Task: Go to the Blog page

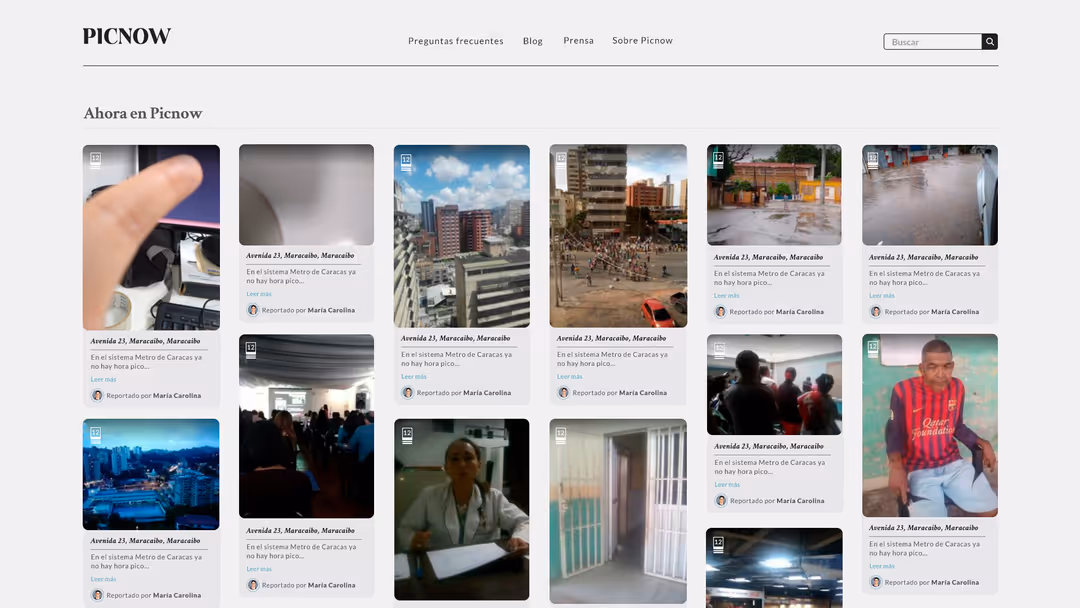Action: (533, 41)
